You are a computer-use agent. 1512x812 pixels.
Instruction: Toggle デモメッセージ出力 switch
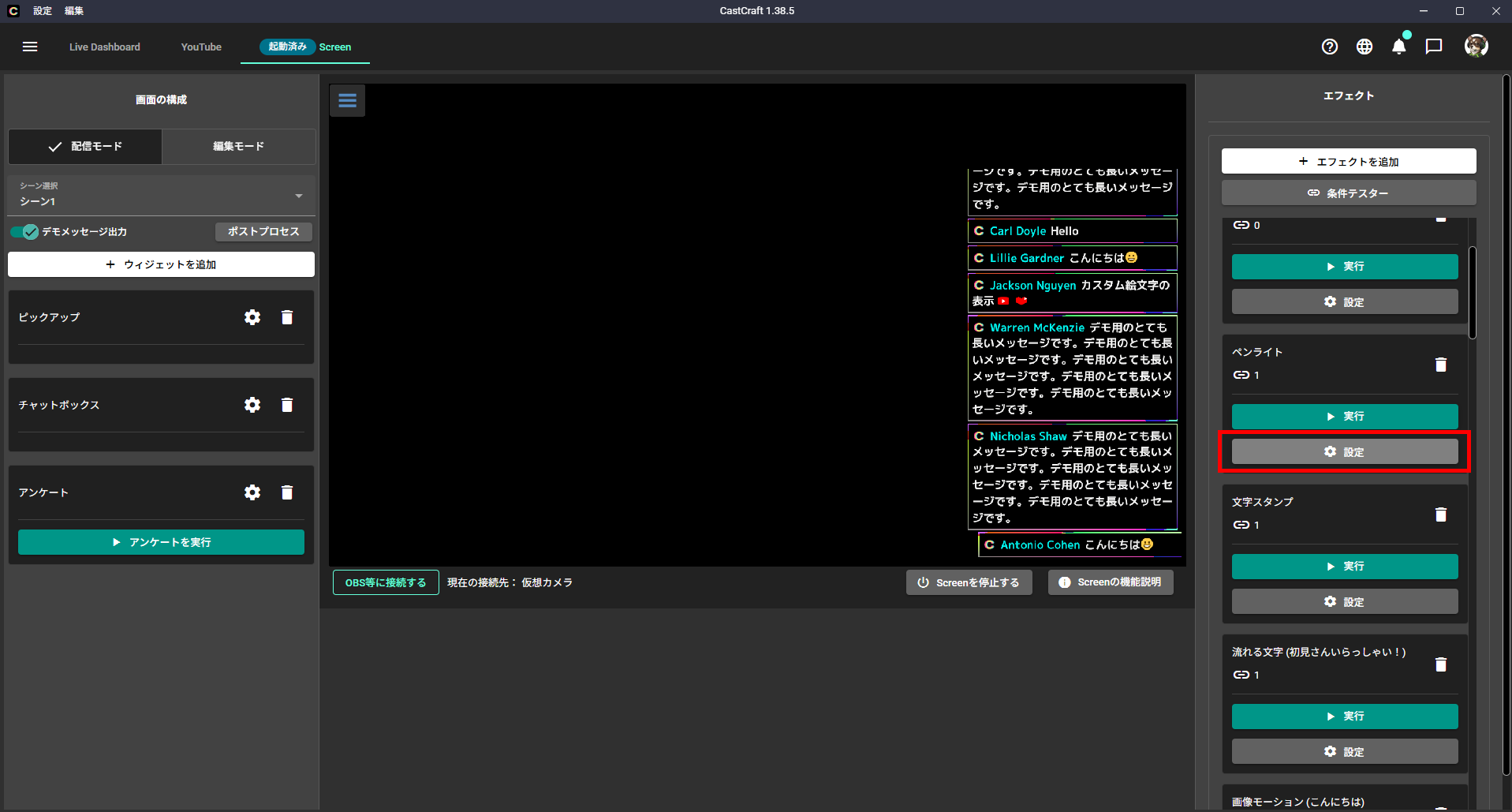tap(24, 232)
